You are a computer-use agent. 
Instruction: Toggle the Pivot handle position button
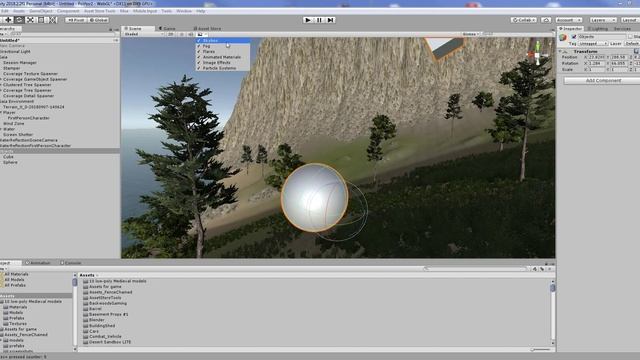pos(76,20)
